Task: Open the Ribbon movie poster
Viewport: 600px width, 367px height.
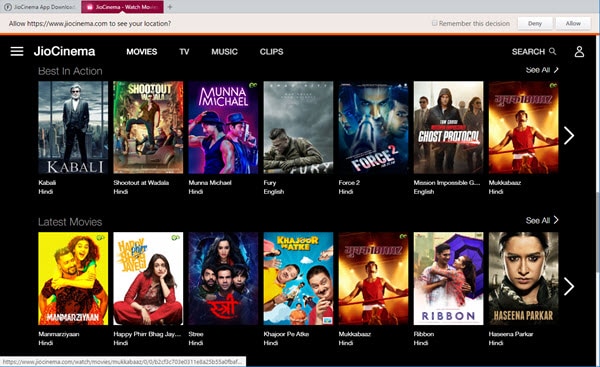Action: click(x=448, y=279)
